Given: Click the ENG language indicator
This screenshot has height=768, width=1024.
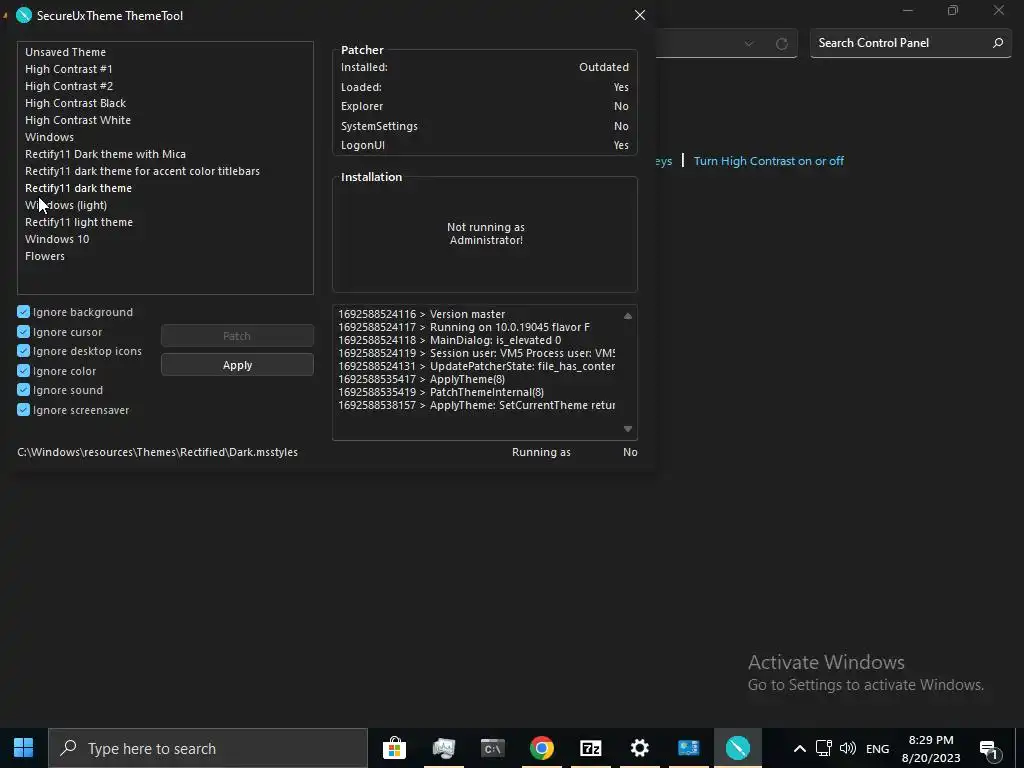Looking at the screenshot, I should pyautogui.click(x=877, y=748).
